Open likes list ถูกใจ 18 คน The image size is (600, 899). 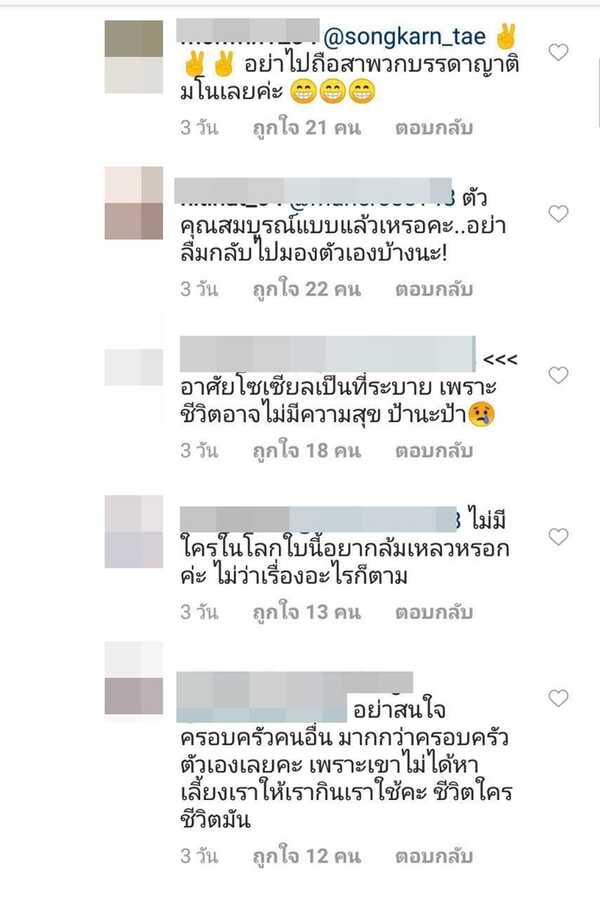(x=307, y=451)
